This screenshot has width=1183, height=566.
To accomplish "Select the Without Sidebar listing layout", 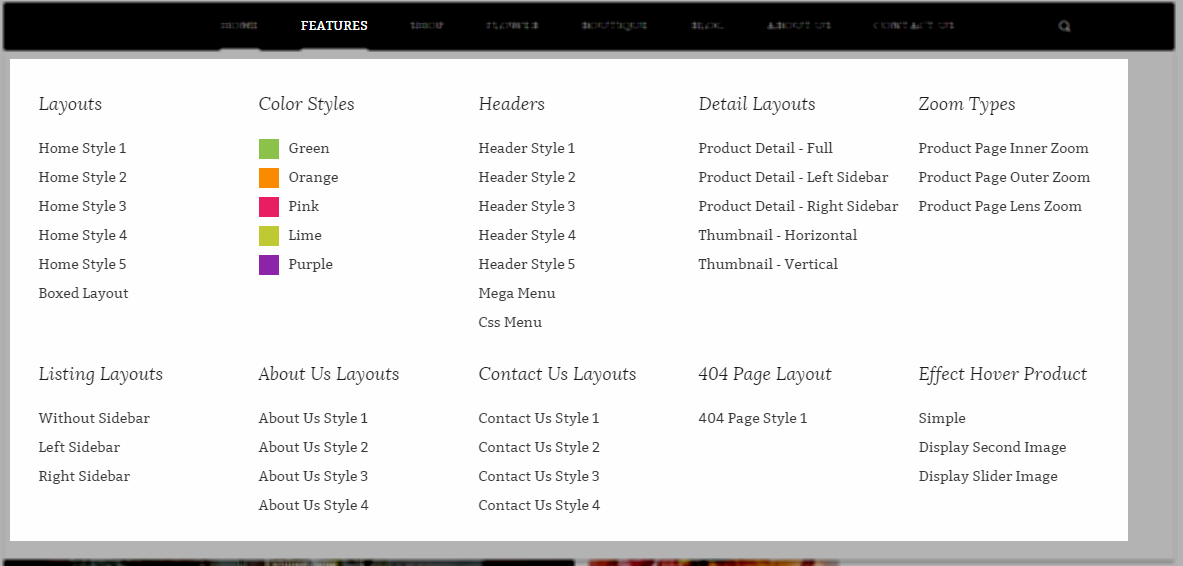I will (x=94, y=418).
